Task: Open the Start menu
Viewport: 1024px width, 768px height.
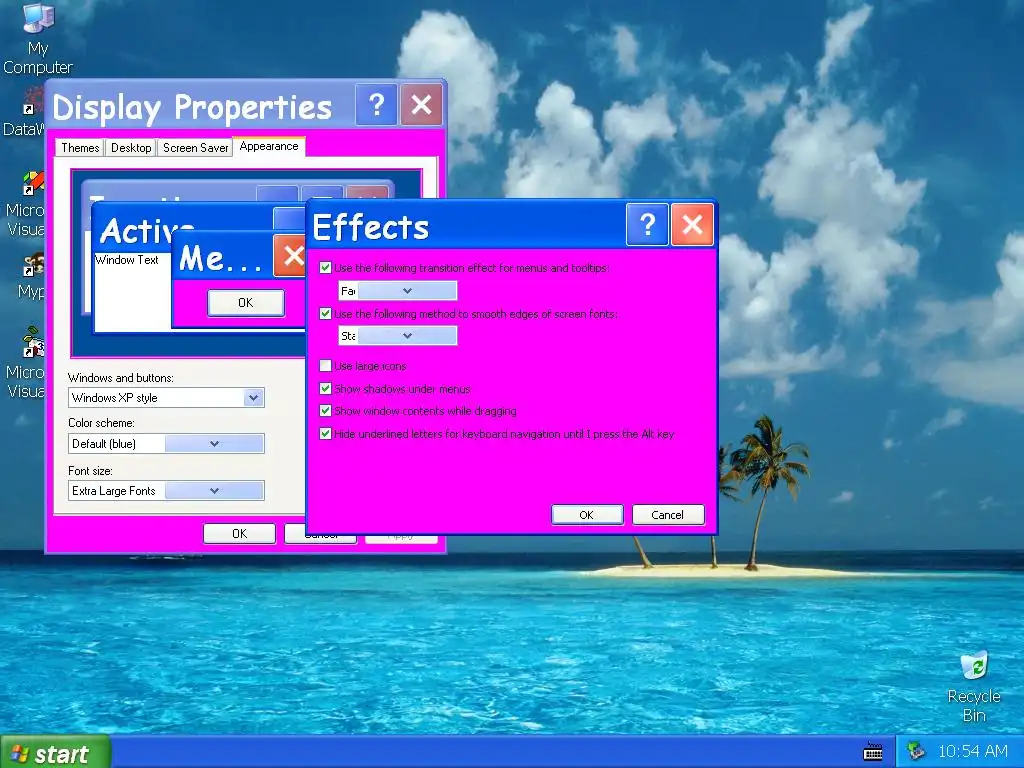Action: [55, 752]
